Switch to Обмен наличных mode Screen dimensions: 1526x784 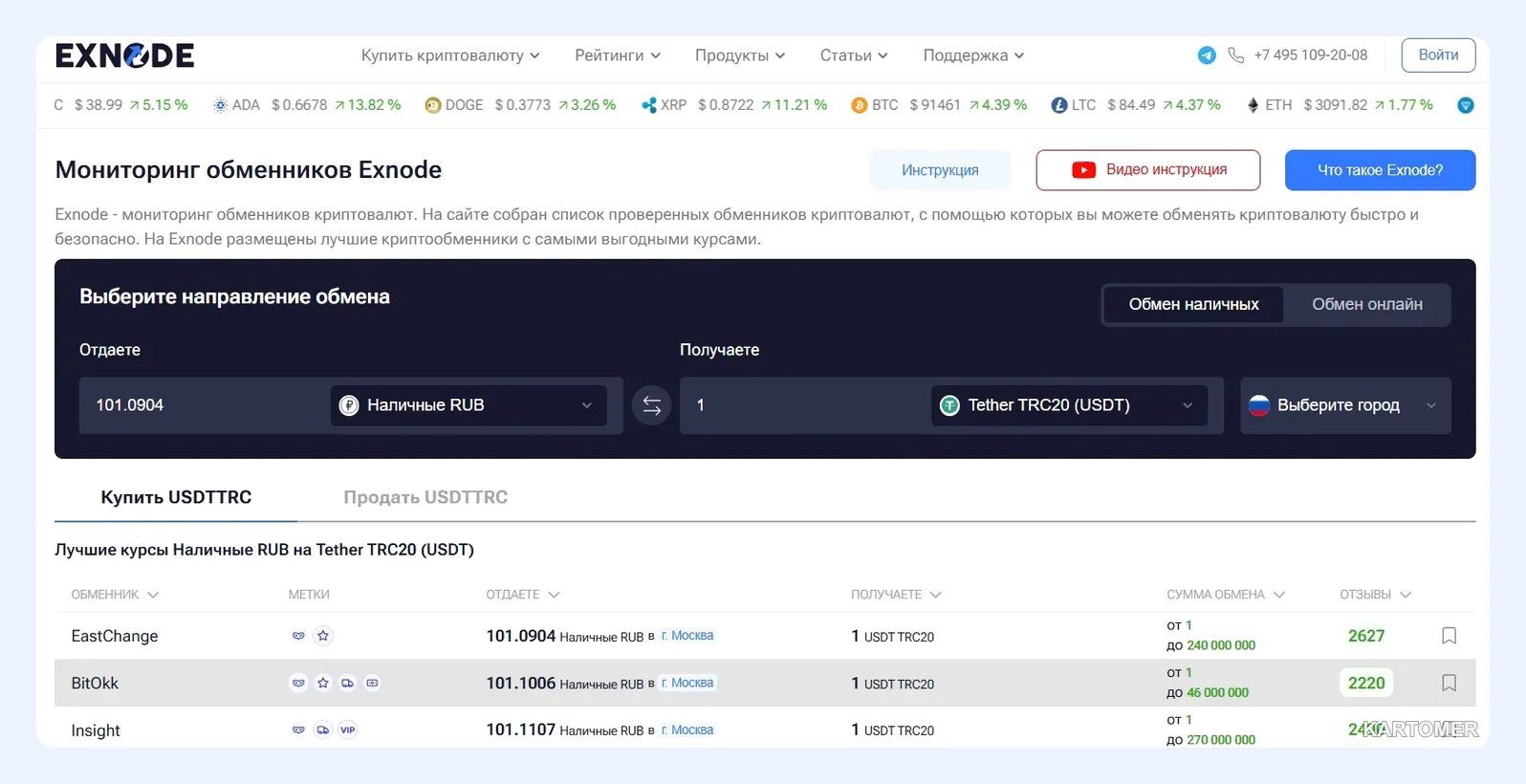(x=1193, y=304)
